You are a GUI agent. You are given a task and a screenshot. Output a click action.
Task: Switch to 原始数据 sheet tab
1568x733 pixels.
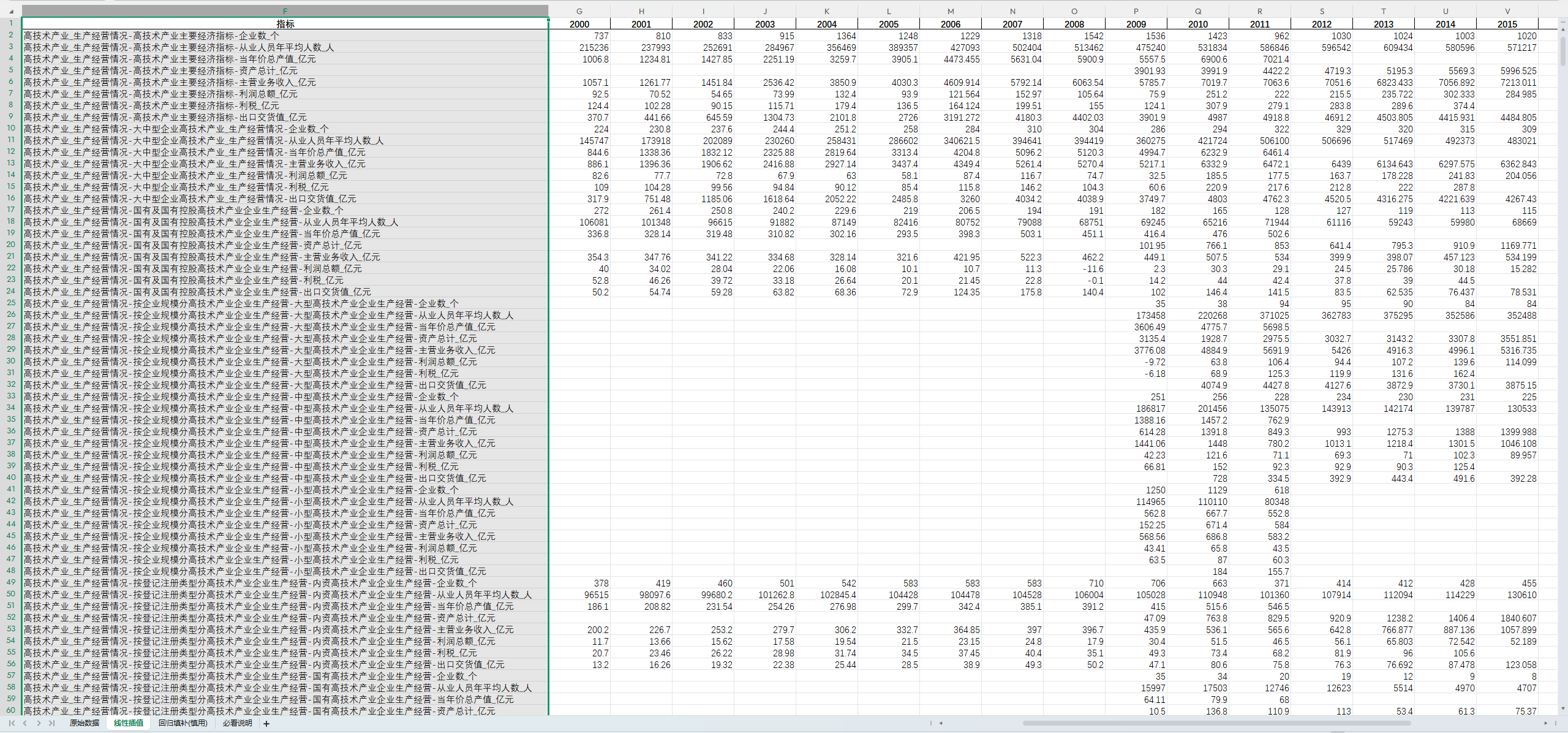coord(84,723)
